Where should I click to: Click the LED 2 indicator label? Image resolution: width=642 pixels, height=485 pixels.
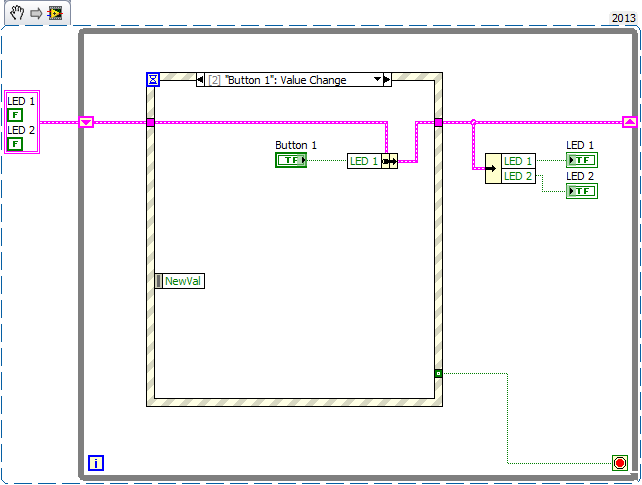(x=580, y=176)
